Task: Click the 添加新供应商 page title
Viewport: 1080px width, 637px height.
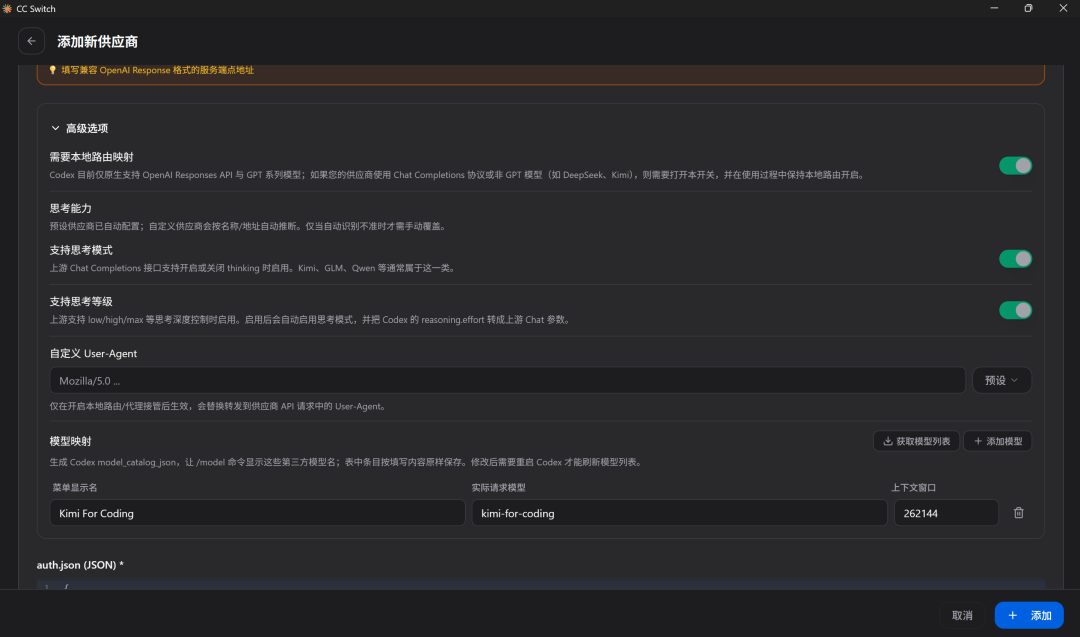Action: [98, 42]
